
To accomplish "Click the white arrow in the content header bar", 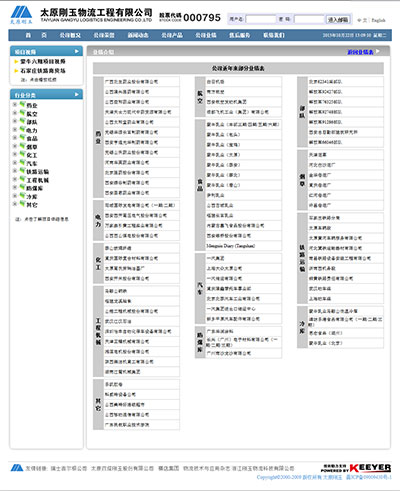I will pos(378,51).
